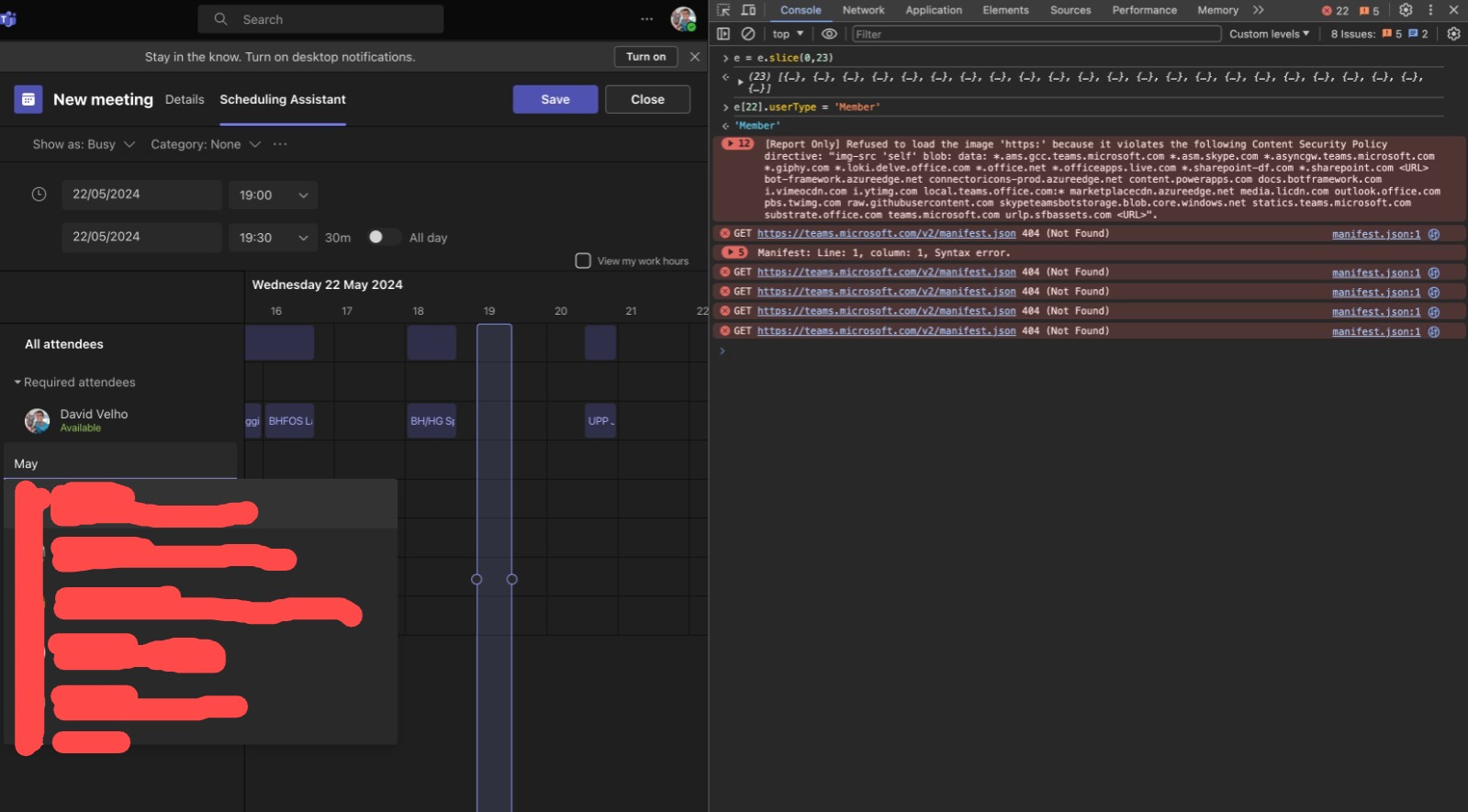Collapse the Required attendees section
Image resolution: width=1468 pixels, height=812 pixels.
click(x=74, y=382)
